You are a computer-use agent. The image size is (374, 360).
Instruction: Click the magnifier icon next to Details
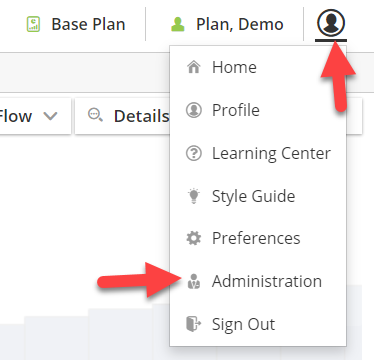(x=95, y=115)
